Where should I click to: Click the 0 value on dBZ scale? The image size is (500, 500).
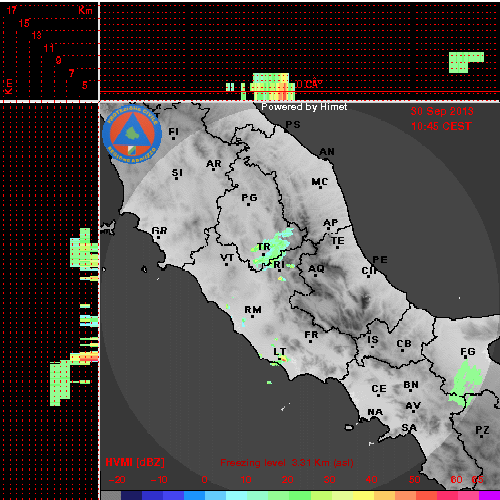204,480
